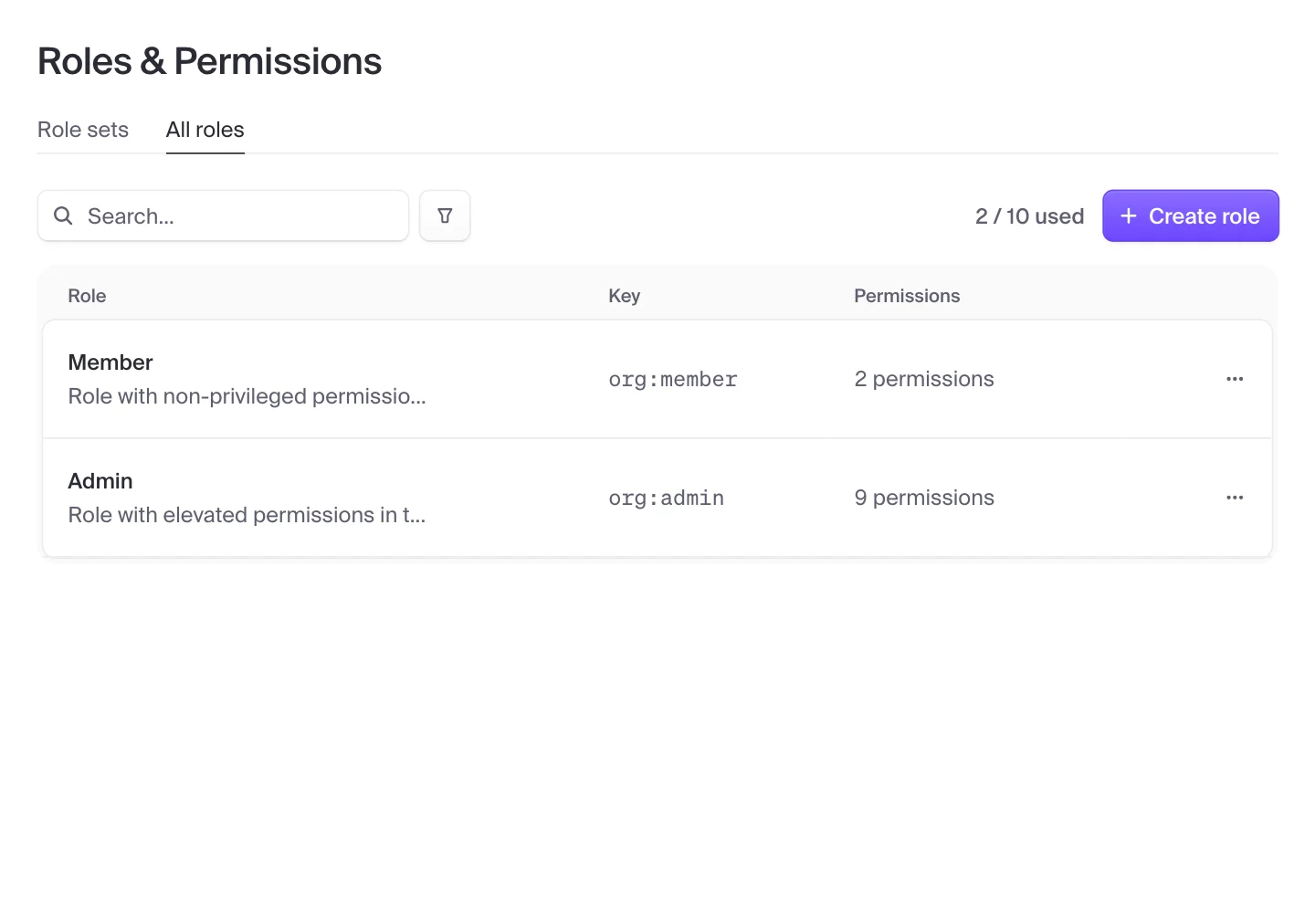
Task: Click the '9 permissions' cell
Action: [924, 498]
